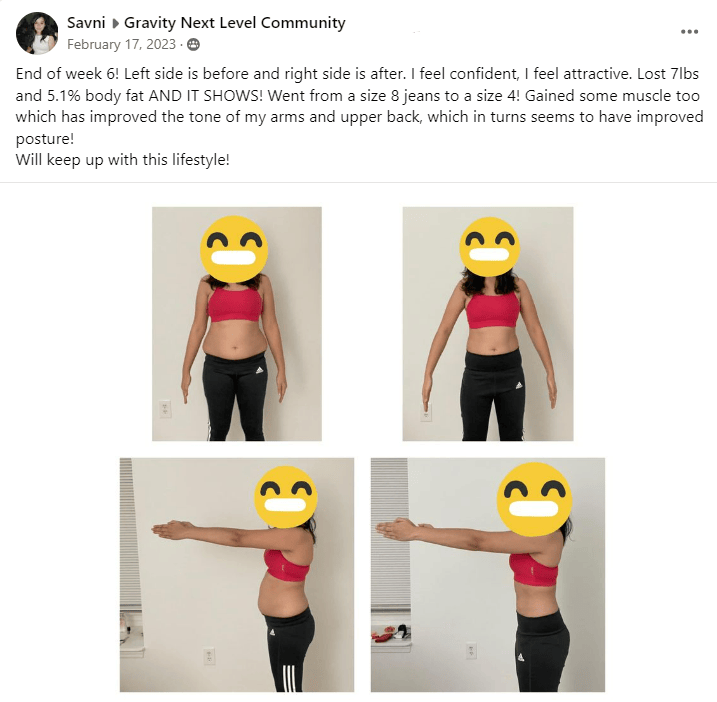The width and height of the screenshot is (717, 702).
Task: Click the February 17, 2023 post date
Action: [121, 44]
